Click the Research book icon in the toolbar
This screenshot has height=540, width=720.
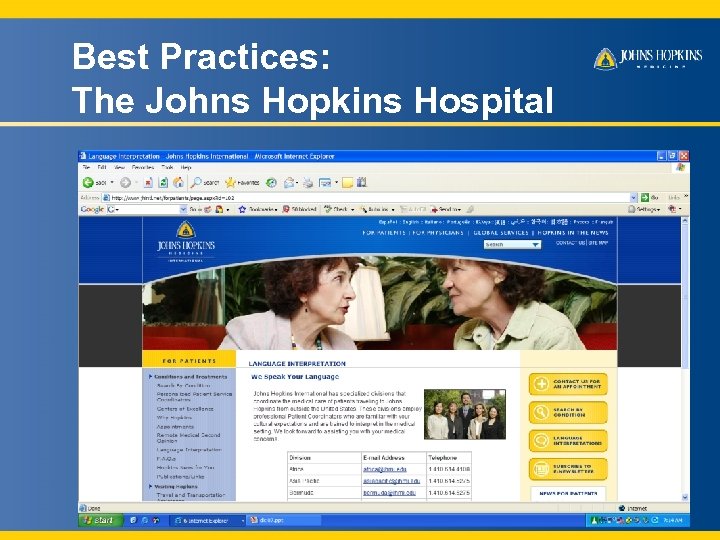point(362,183)
